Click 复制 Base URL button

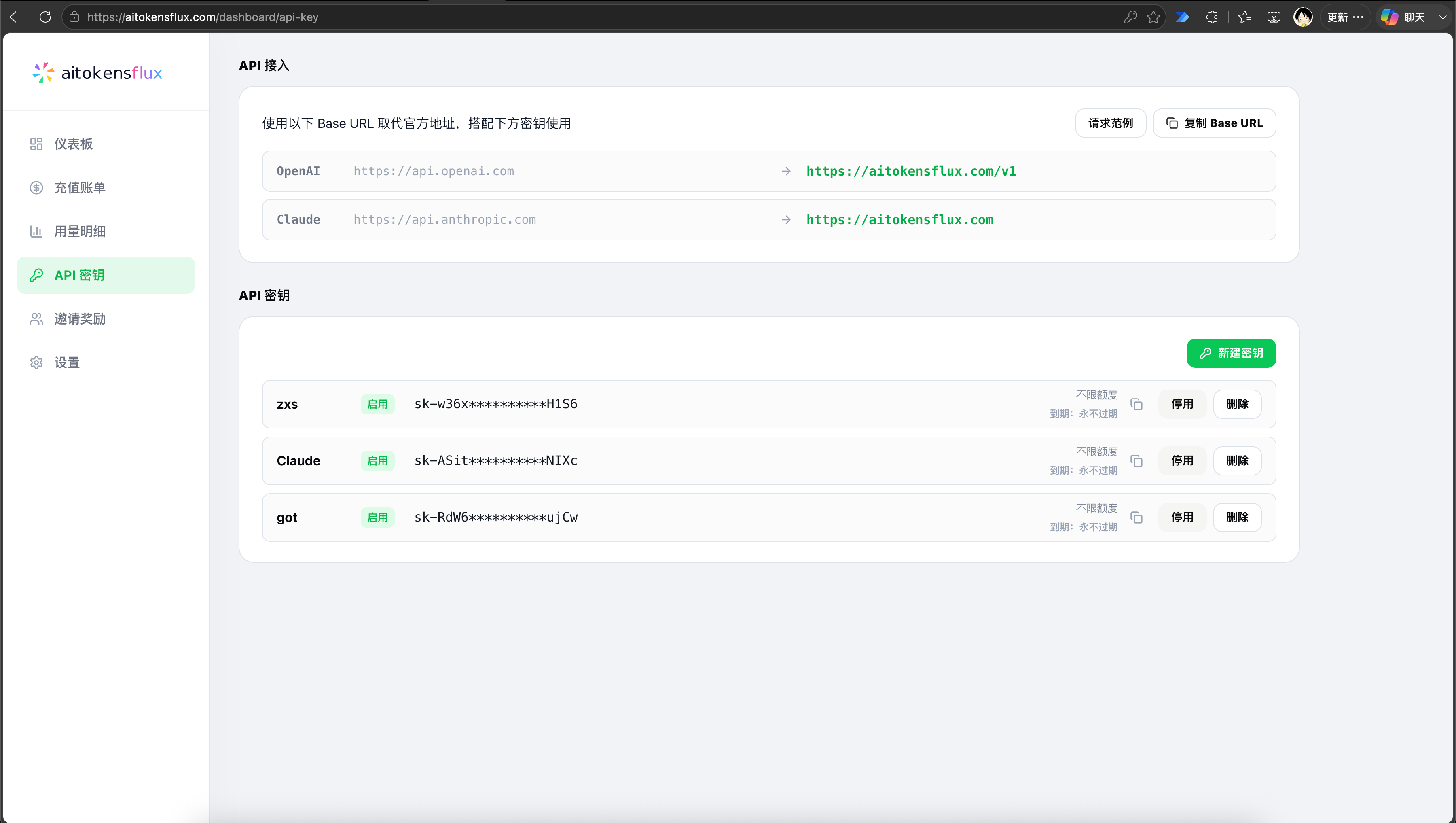click(1214, 123)
